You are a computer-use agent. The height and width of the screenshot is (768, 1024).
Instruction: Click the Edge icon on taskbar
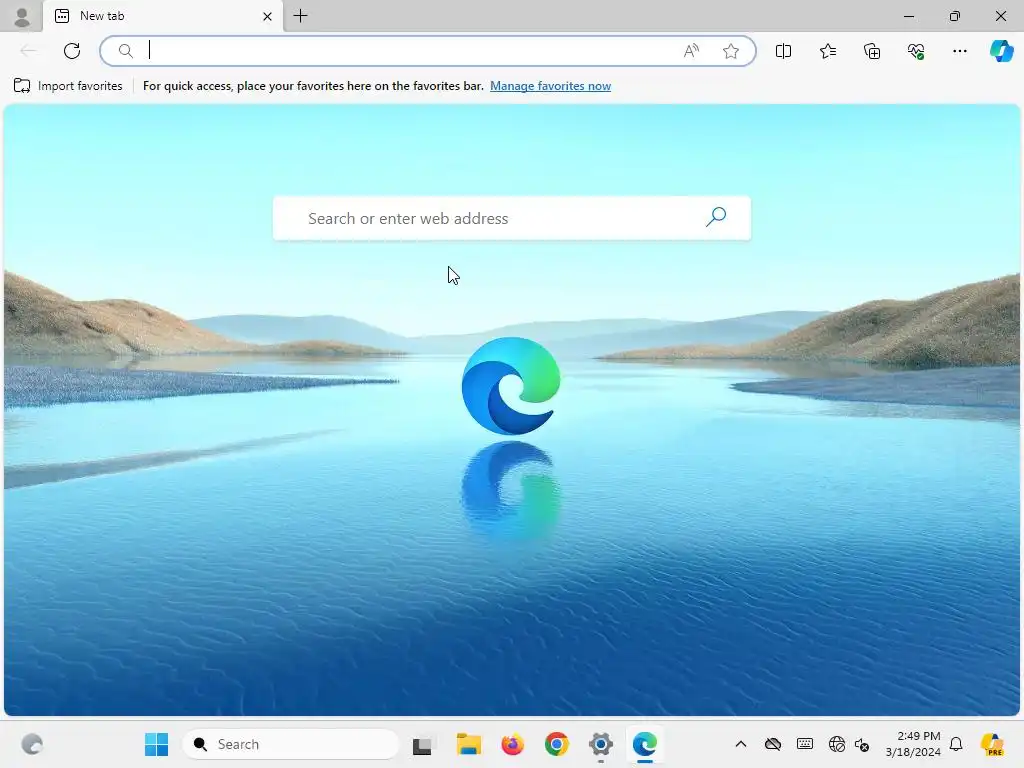[x=645, y=744]
